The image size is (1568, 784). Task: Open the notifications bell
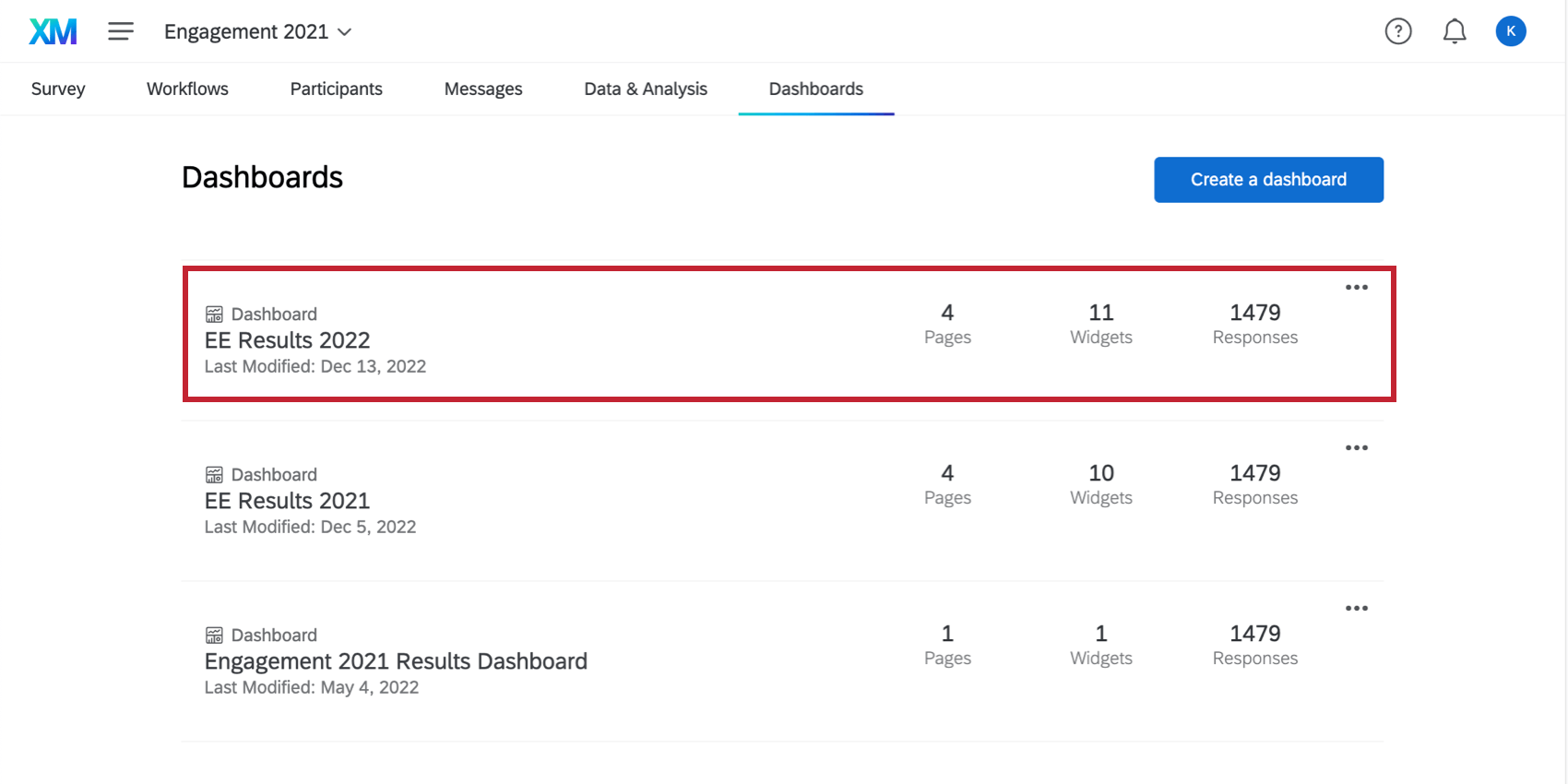(x=1454, y=31)
